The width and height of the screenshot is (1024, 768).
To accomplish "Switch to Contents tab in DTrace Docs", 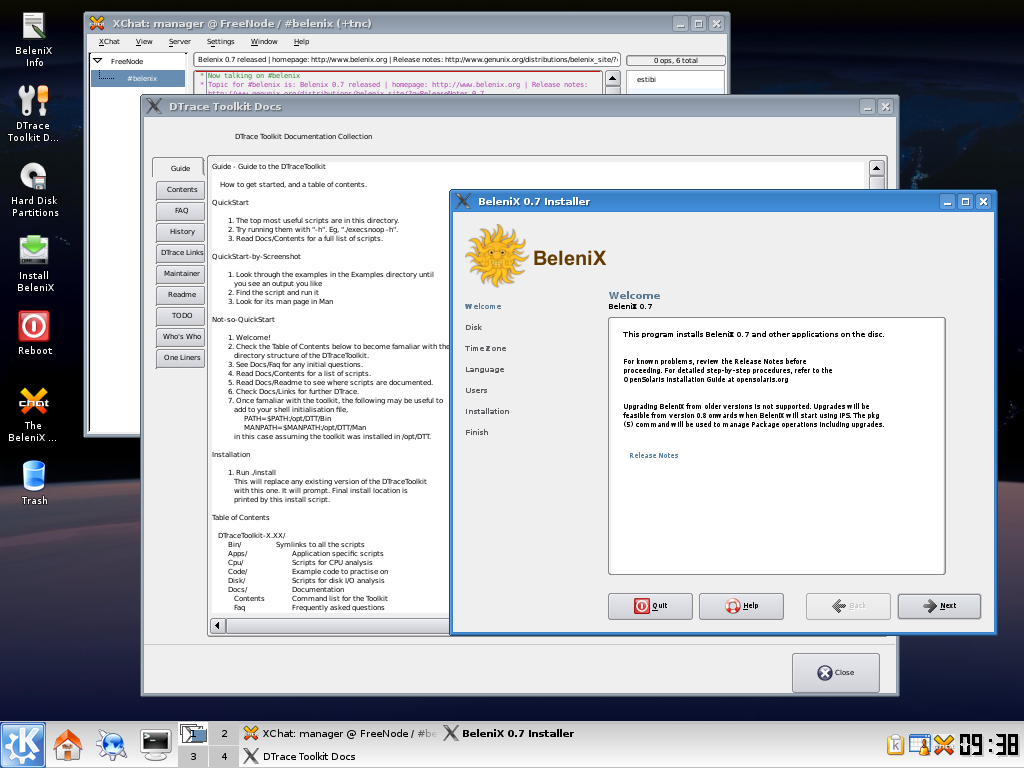I will (181, 189).
